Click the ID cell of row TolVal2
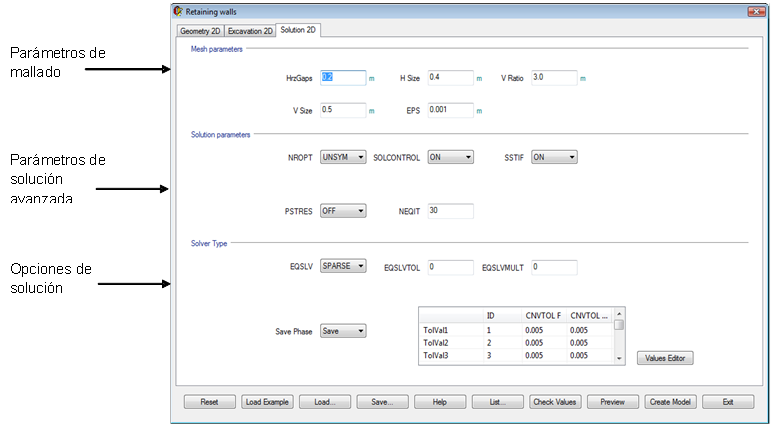The height and width of the screenshot is (425, 771). click(x=502, y=343)
